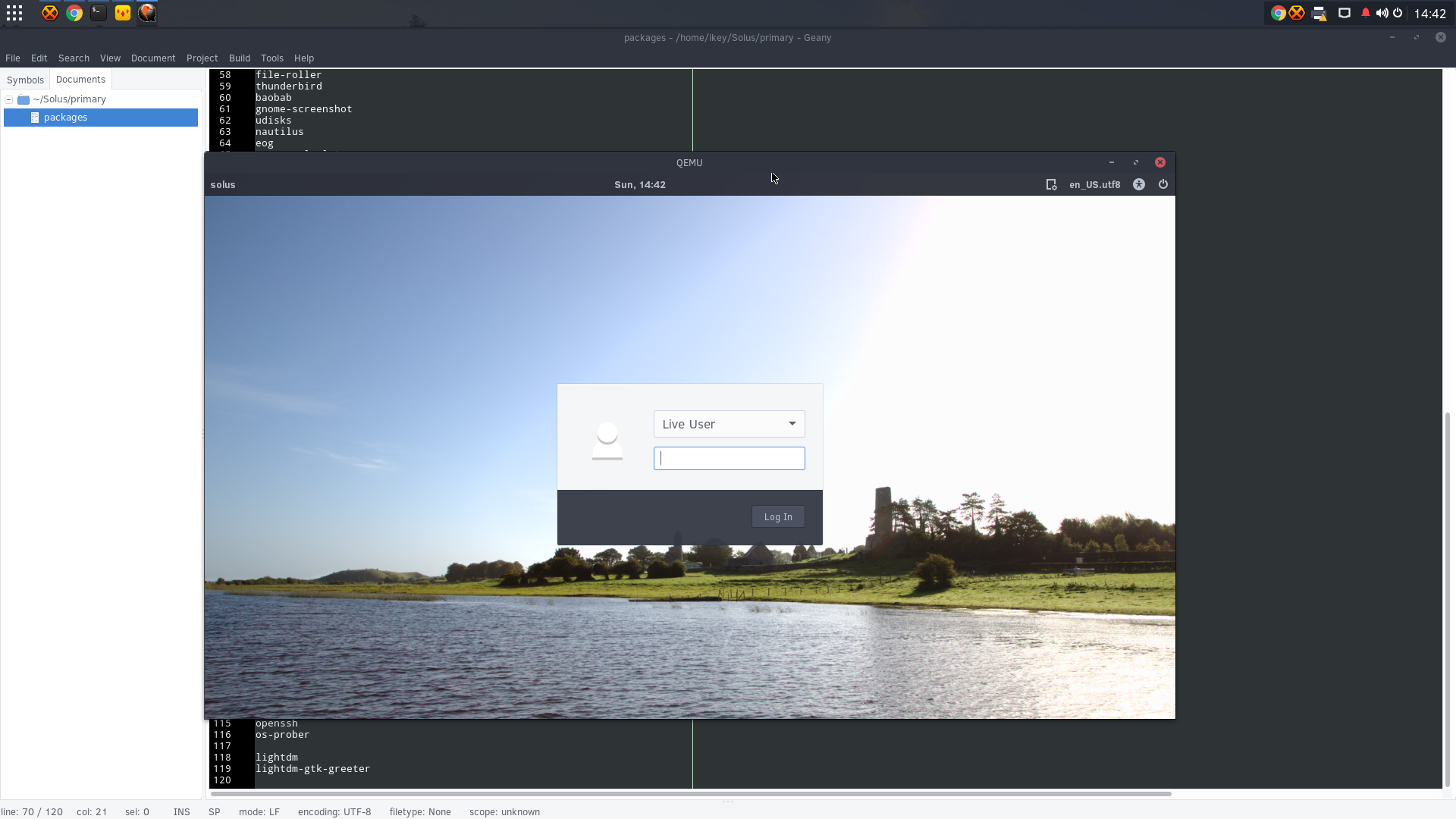This screenshot has width=1456, height=819.
Task: Open the wired network tray icon
Action: click(x=1345, y=13)
